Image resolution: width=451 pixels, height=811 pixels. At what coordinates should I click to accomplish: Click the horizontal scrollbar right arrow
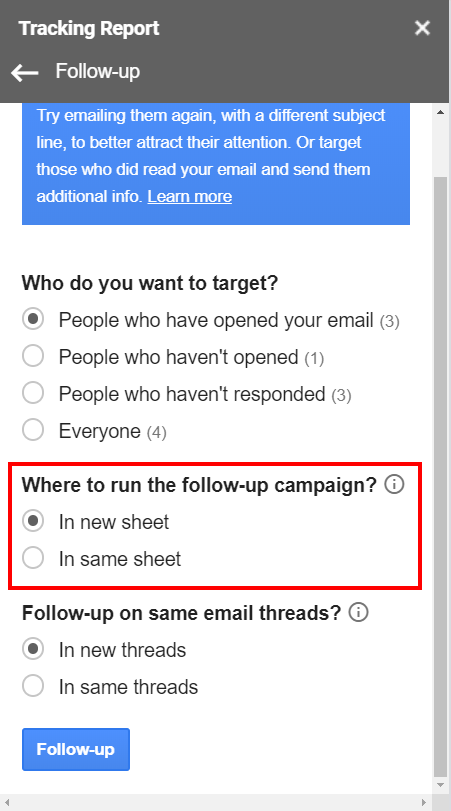(x=424, y=803)
